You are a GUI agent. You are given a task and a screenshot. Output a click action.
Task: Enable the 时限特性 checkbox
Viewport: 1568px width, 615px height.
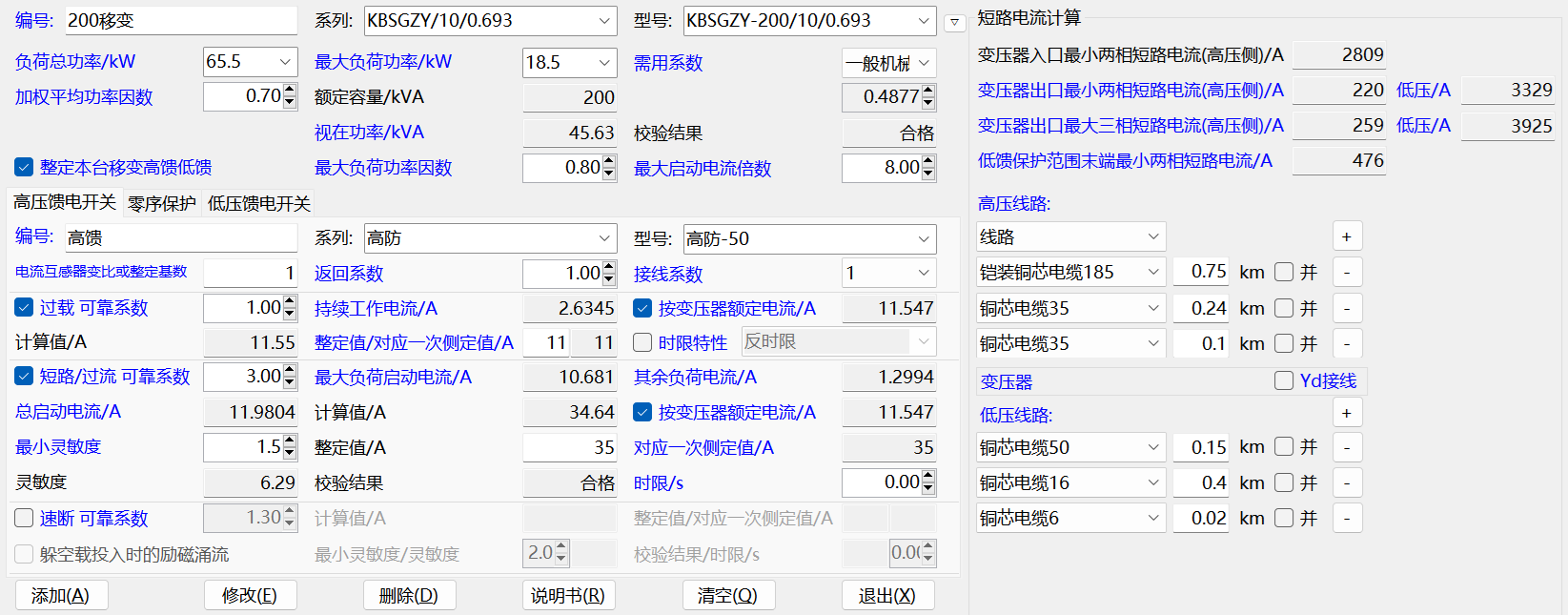pos(642,342)
